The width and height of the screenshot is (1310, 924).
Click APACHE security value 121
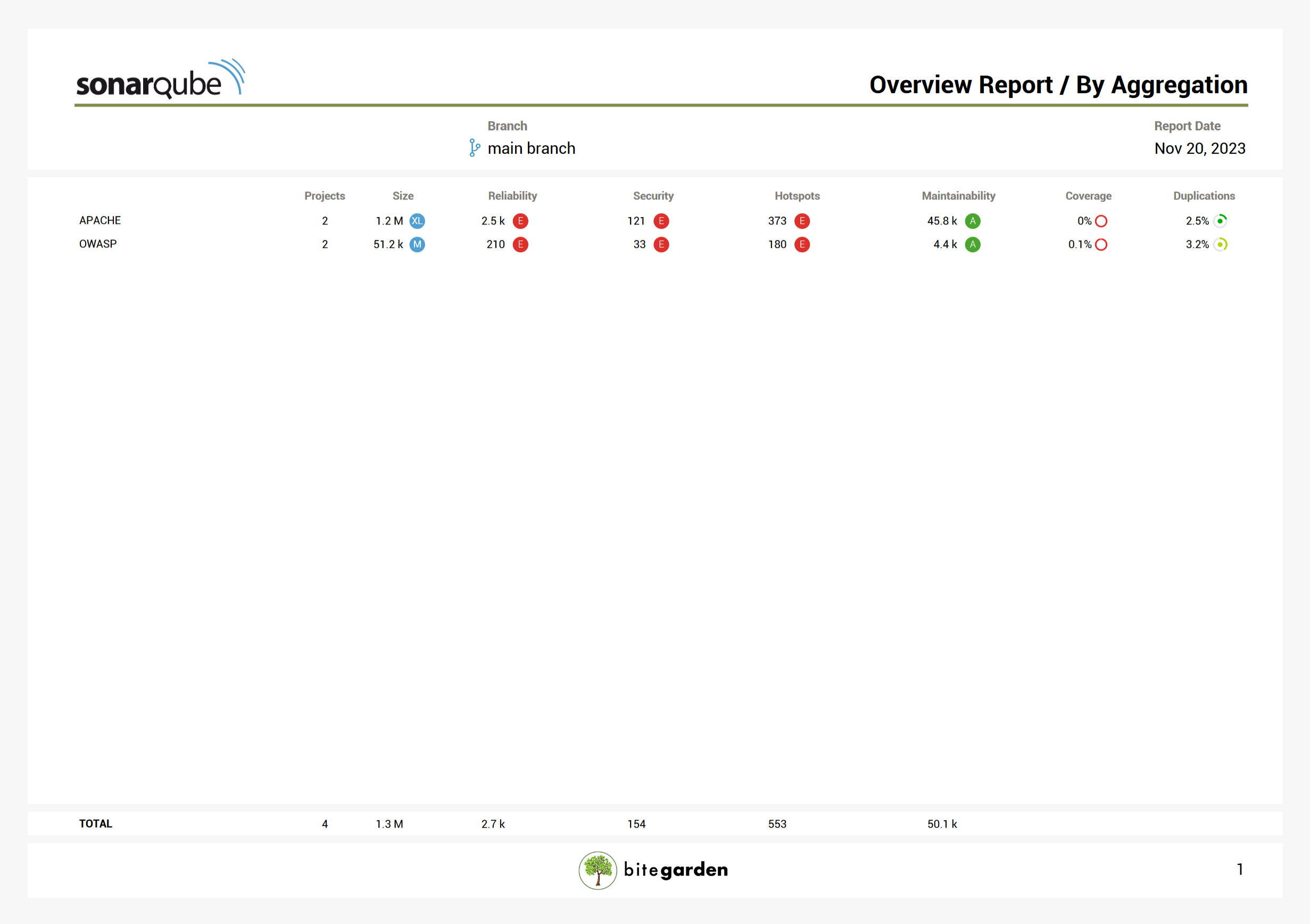pos(636,221)
